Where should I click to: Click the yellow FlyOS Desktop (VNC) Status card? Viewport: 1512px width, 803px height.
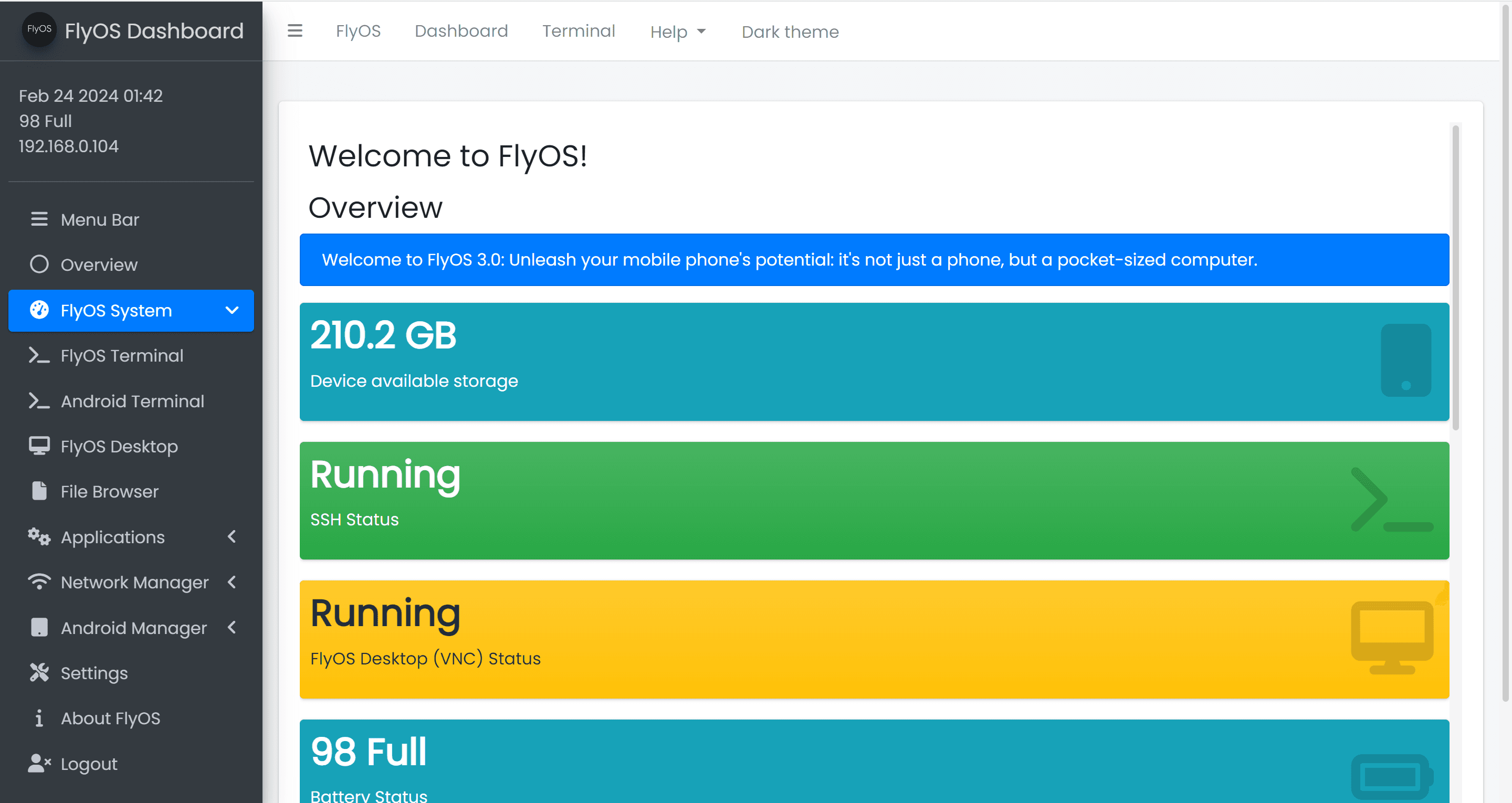pos(874,639)
